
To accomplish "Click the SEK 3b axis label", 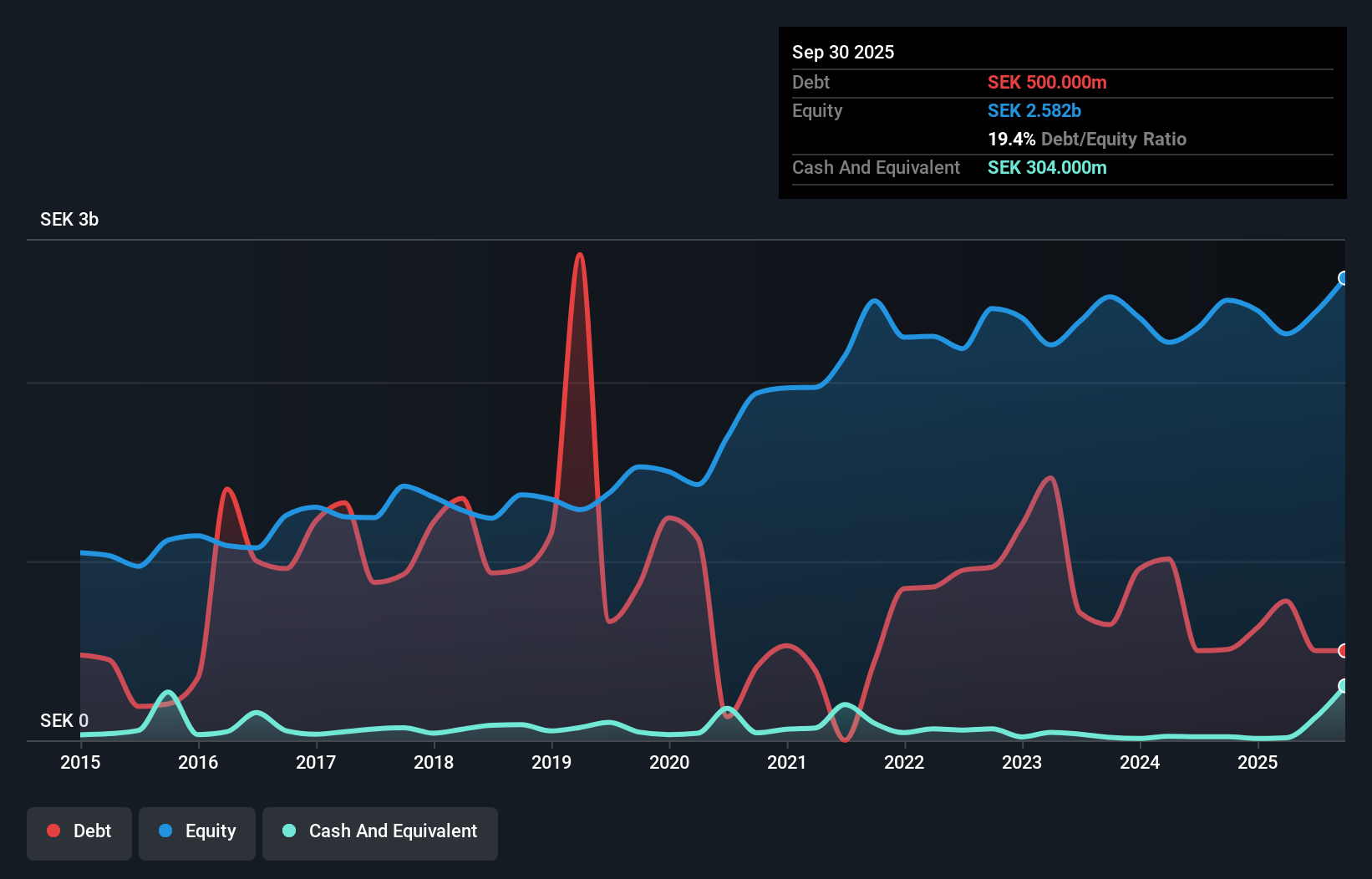I will (69, 219).
